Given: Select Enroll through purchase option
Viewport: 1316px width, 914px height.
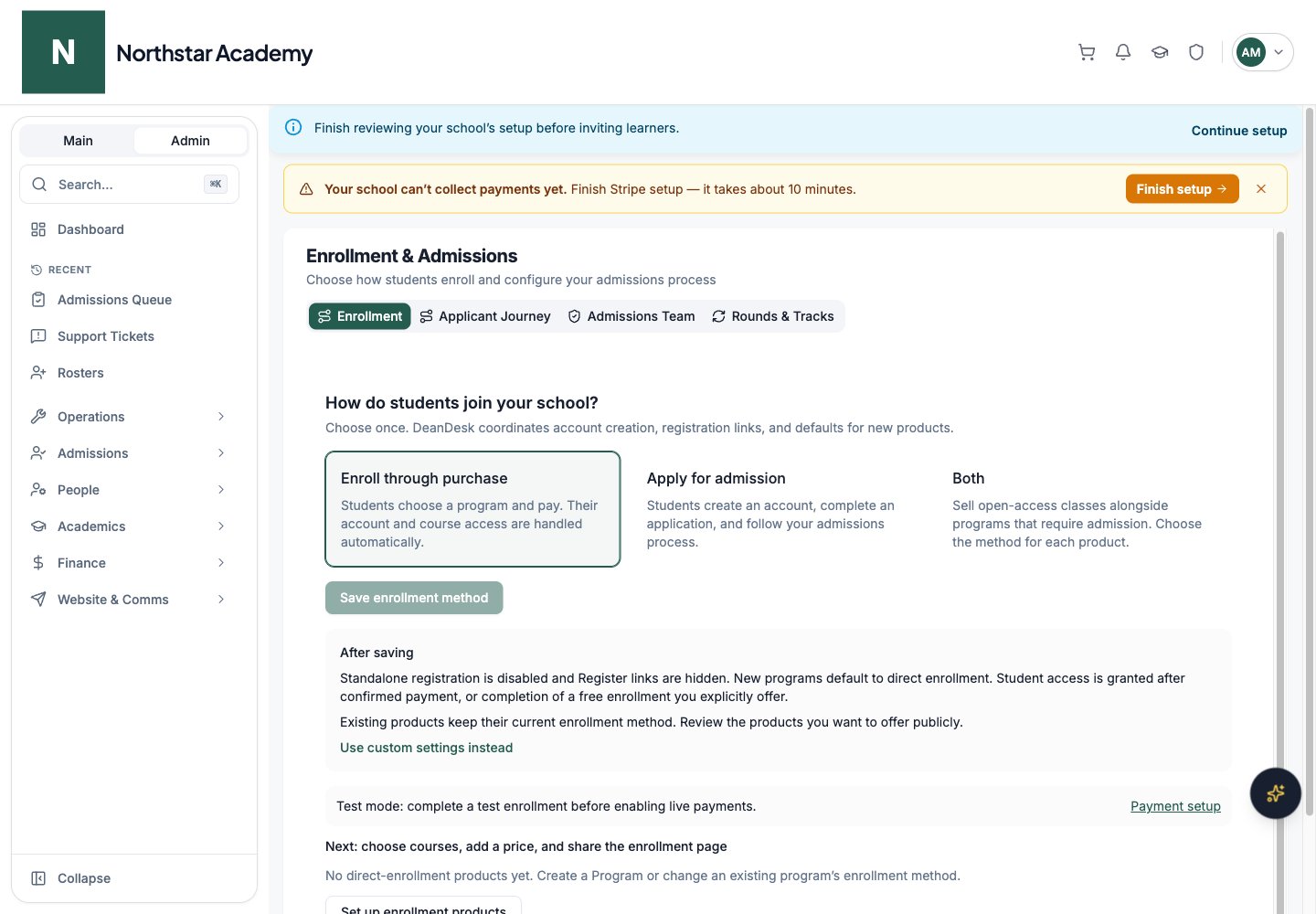Looking at the screenshot, I should point(472,509).
